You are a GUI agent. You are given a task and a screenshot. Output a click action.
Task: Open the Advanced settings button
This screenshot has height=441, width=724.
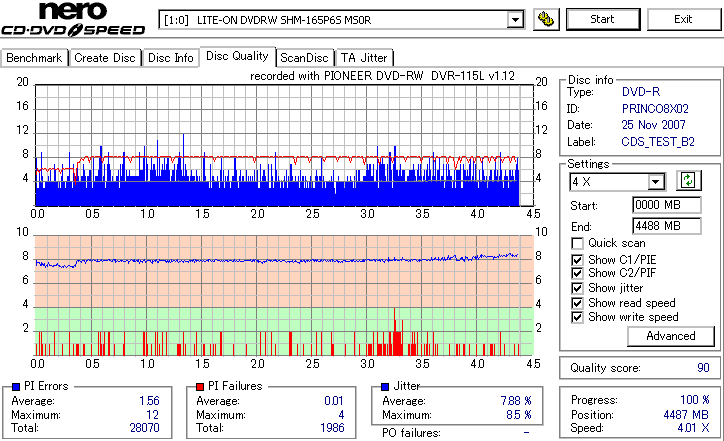click(x=671, y=336)
